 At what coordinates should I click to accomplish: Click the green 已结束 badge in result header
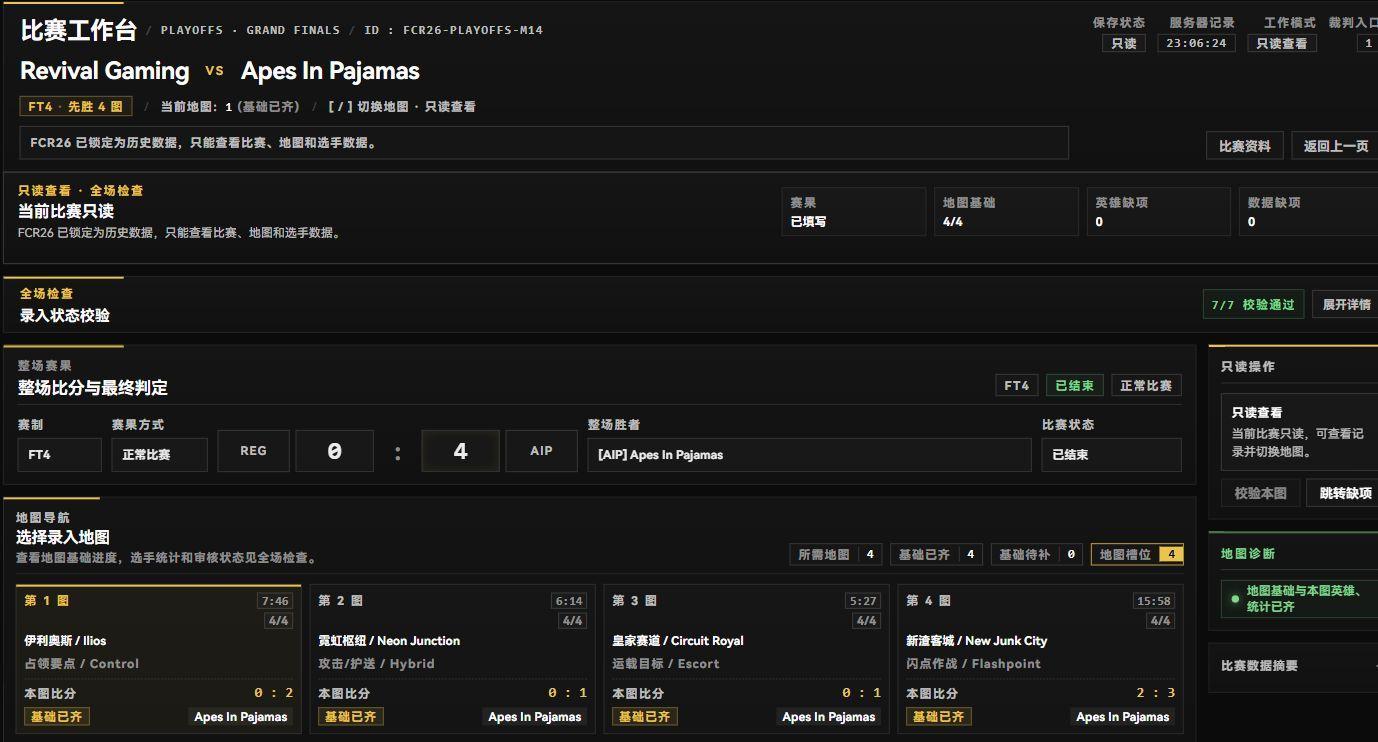(1075, 385)
